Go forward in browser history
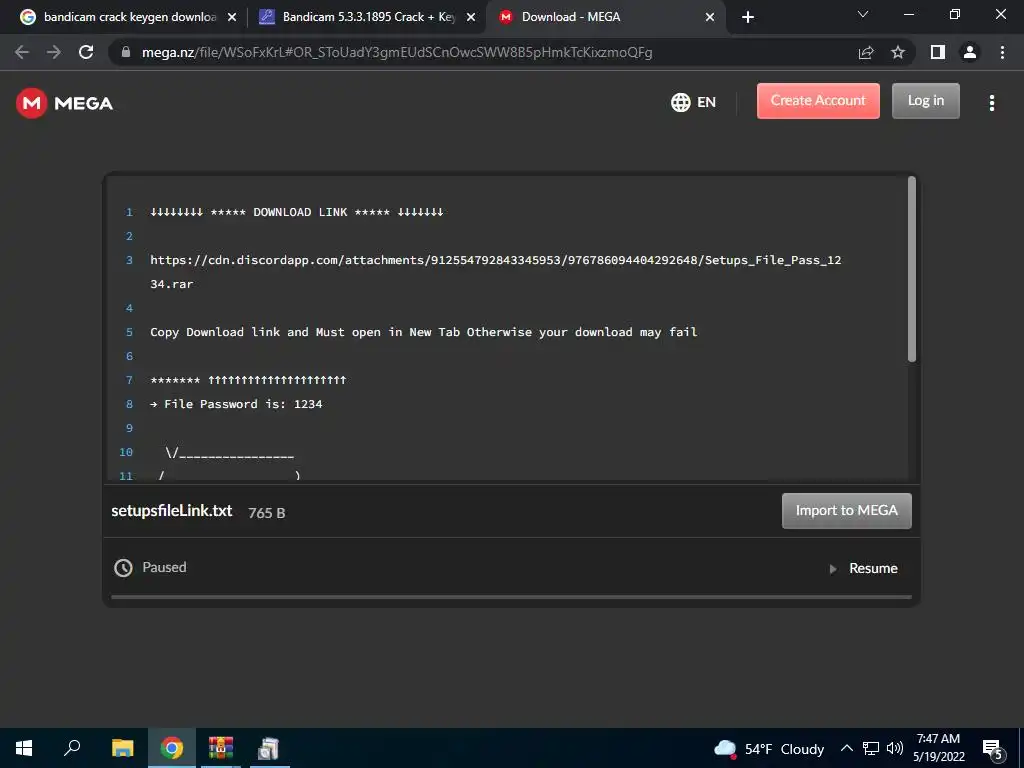The image size is (1024, 768). click(54, 52)
